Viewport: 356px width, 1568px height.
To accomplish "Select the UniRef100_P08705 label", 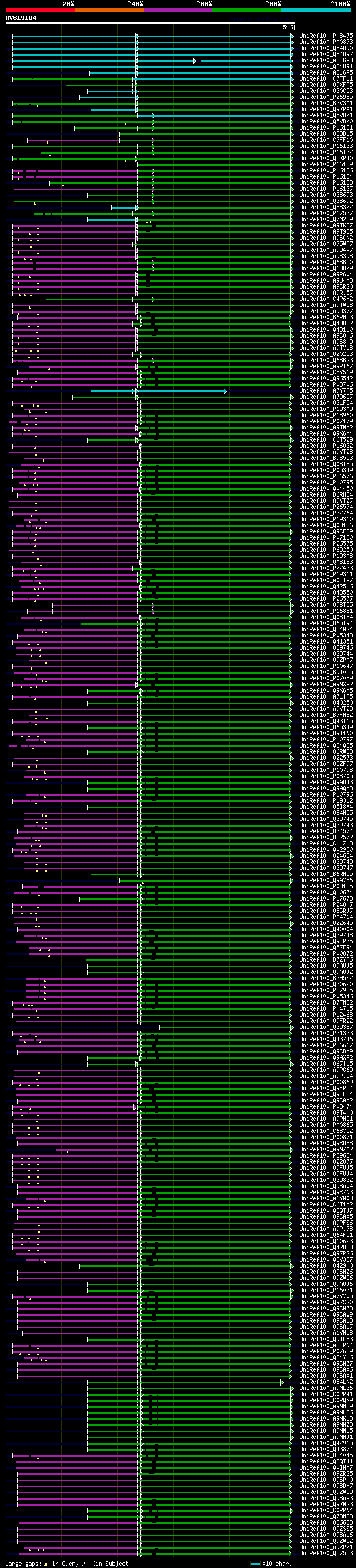I will pyautogui.click(x=325, y=776).
